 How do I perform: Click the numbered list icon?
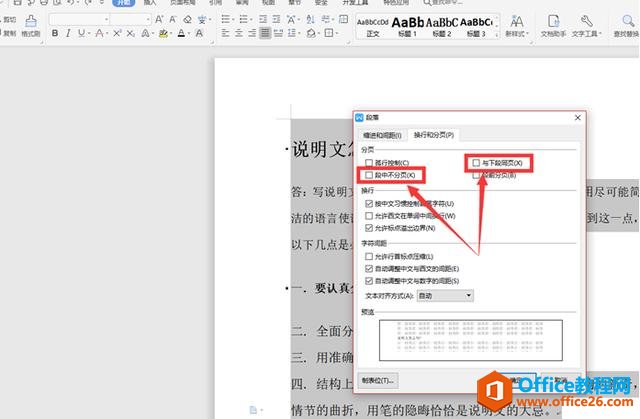tap(244, 19)
